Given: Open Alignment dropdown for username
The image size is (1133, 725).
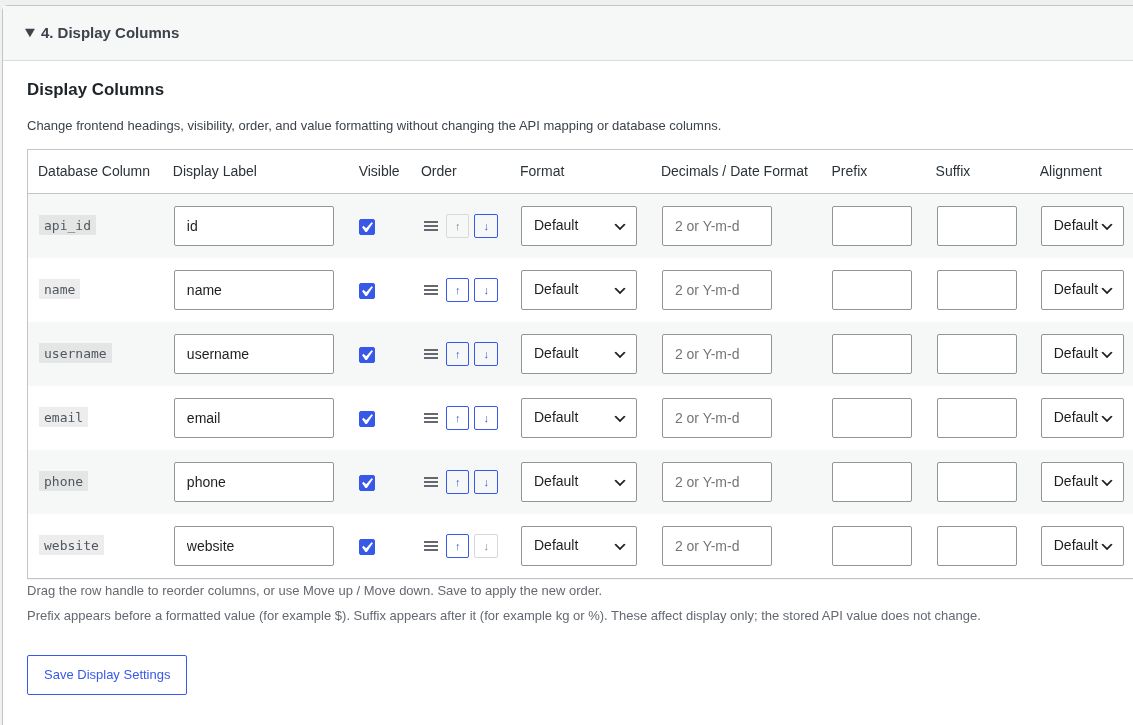Looking at the screenshot, I should 1082,354.
